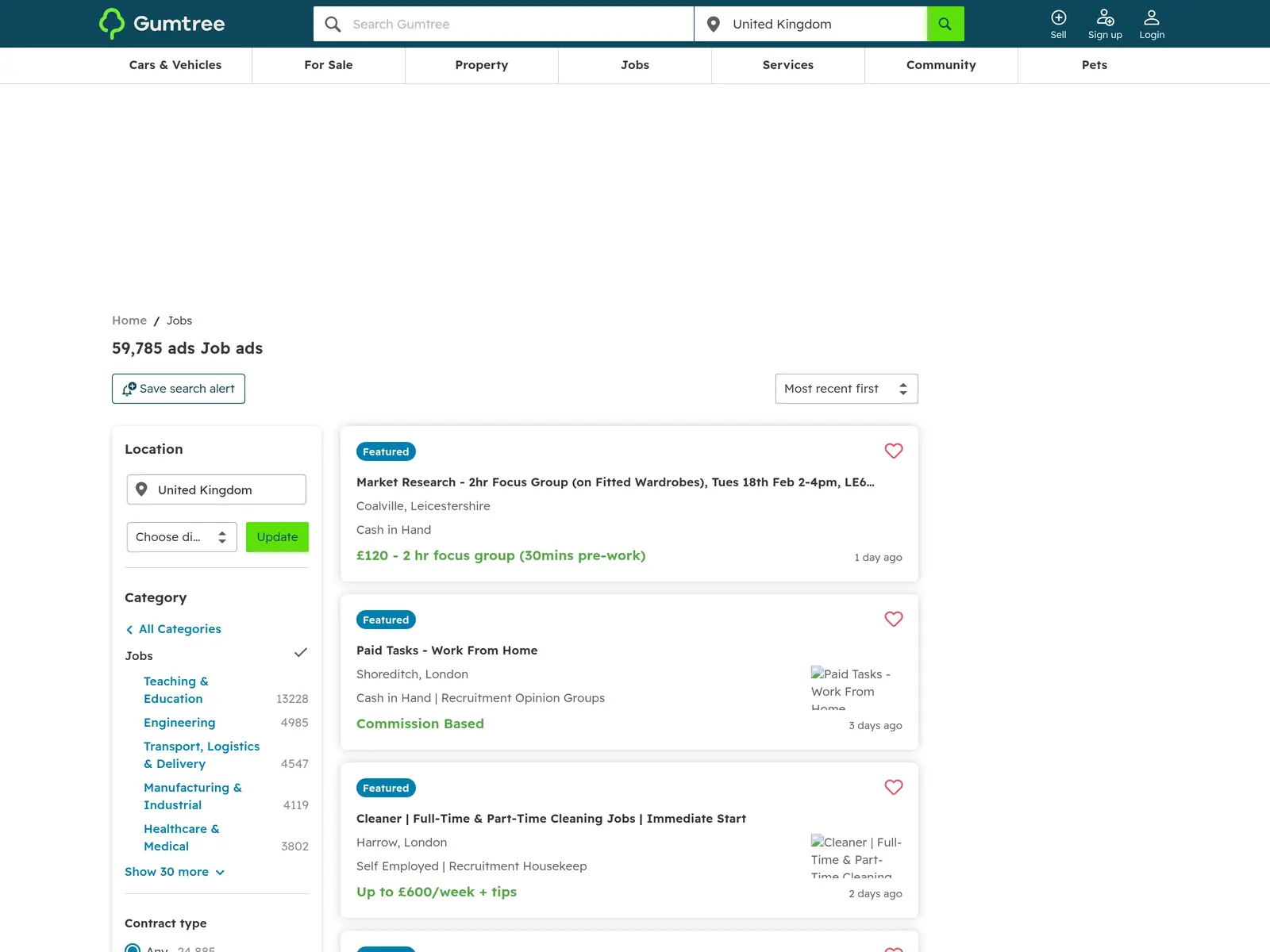Click the pin icon in sidebar Location field

pyautogui.click(x=141, y=489)
